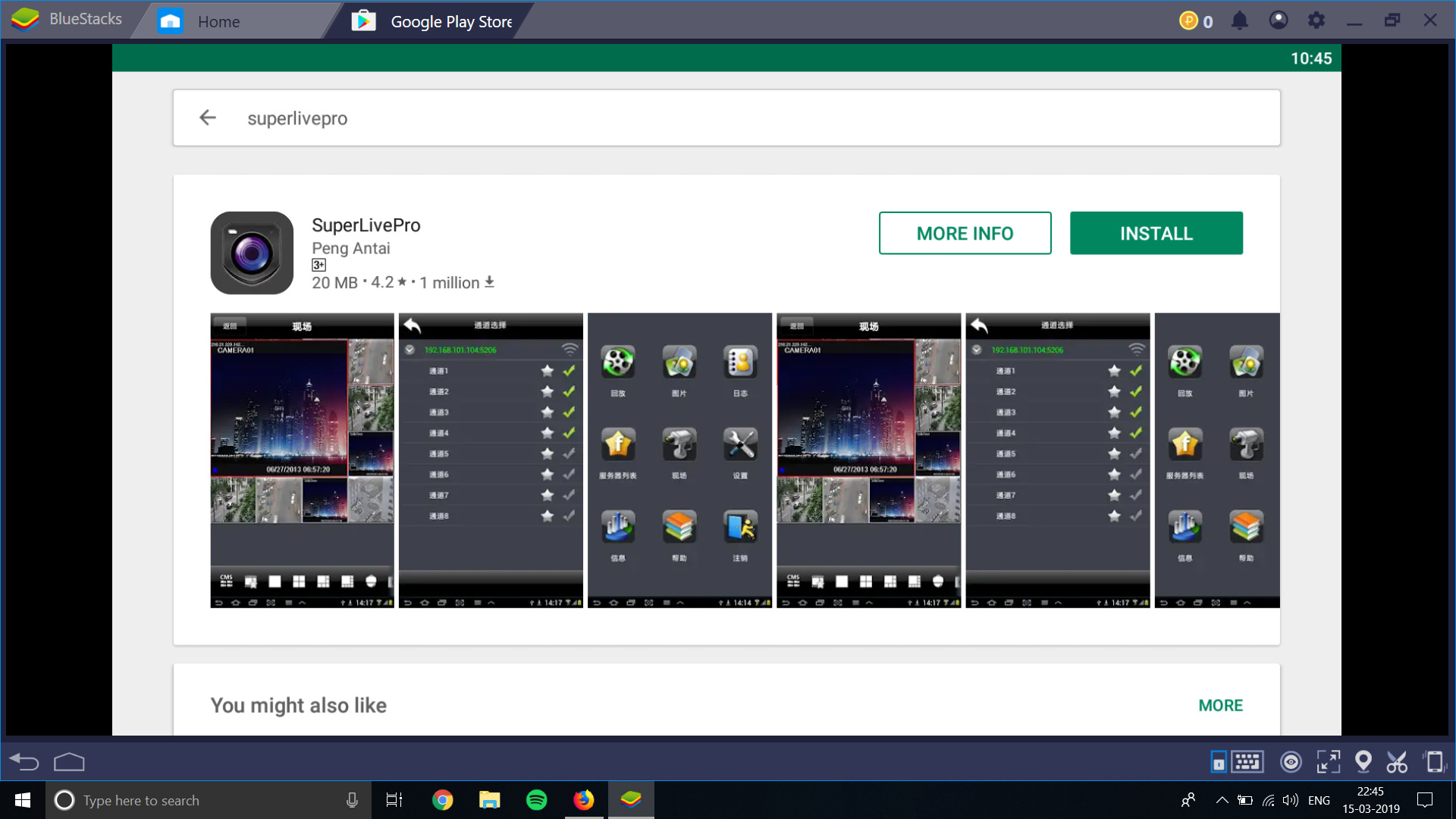Go back using the search bar arrow
The height and width of the screenshot is (819, 1456).
(x=208, y=118)
